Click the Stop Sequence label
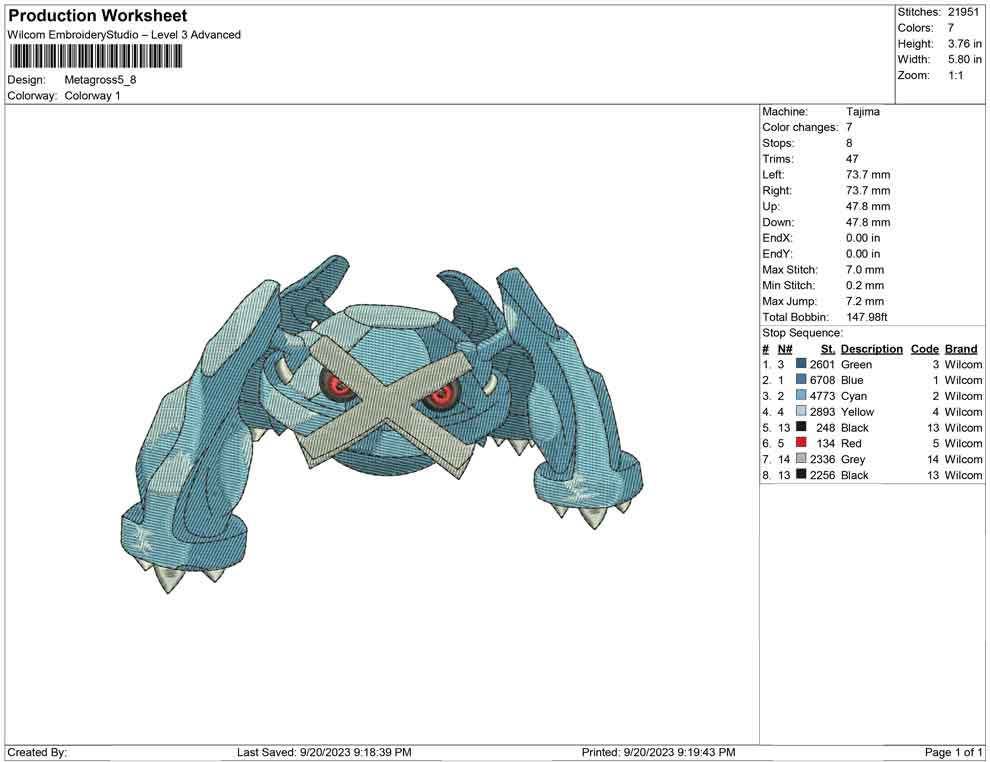The width and height of the screenshot is (990, 762). pyautogui.click(x=802, y=333)
